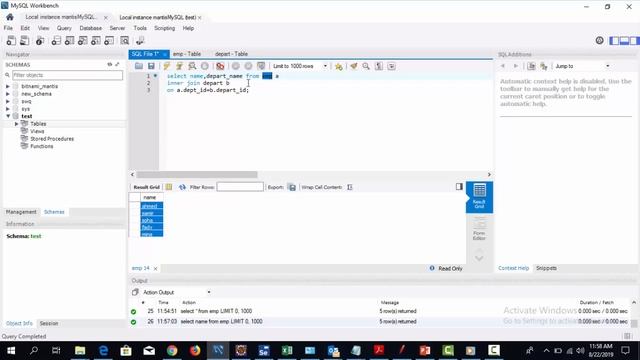Viewport: 640px width, 360px height.
Task: Create new stored procedure toolbar icon
Action: [96, 40]
